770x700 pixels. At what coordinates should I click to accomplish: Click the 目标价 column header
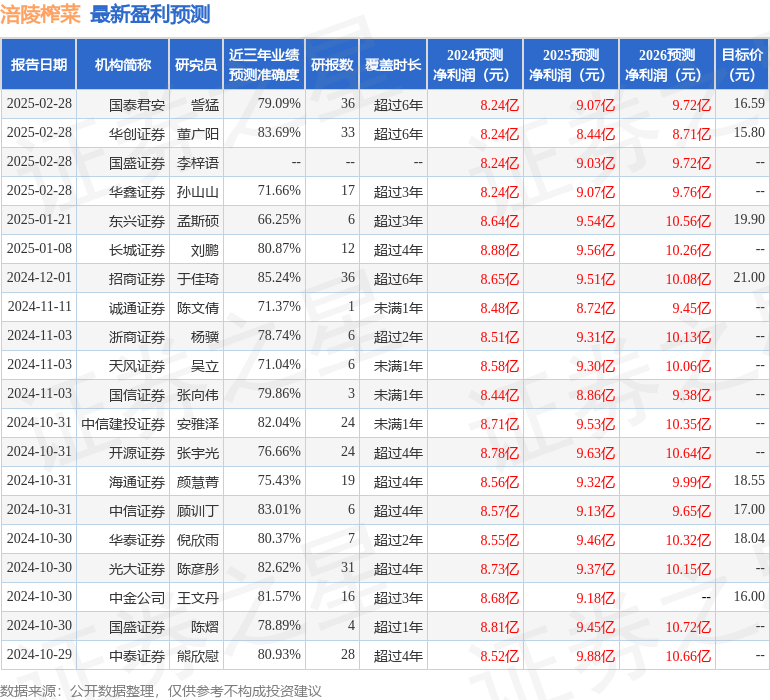point(742,65)
